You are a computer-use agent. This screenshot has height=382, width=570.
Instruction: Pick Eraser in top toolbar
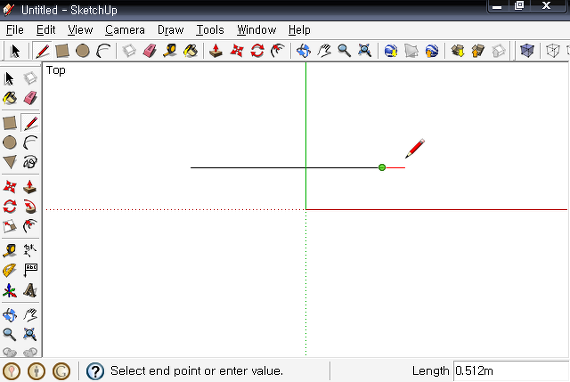pos(149,51)
